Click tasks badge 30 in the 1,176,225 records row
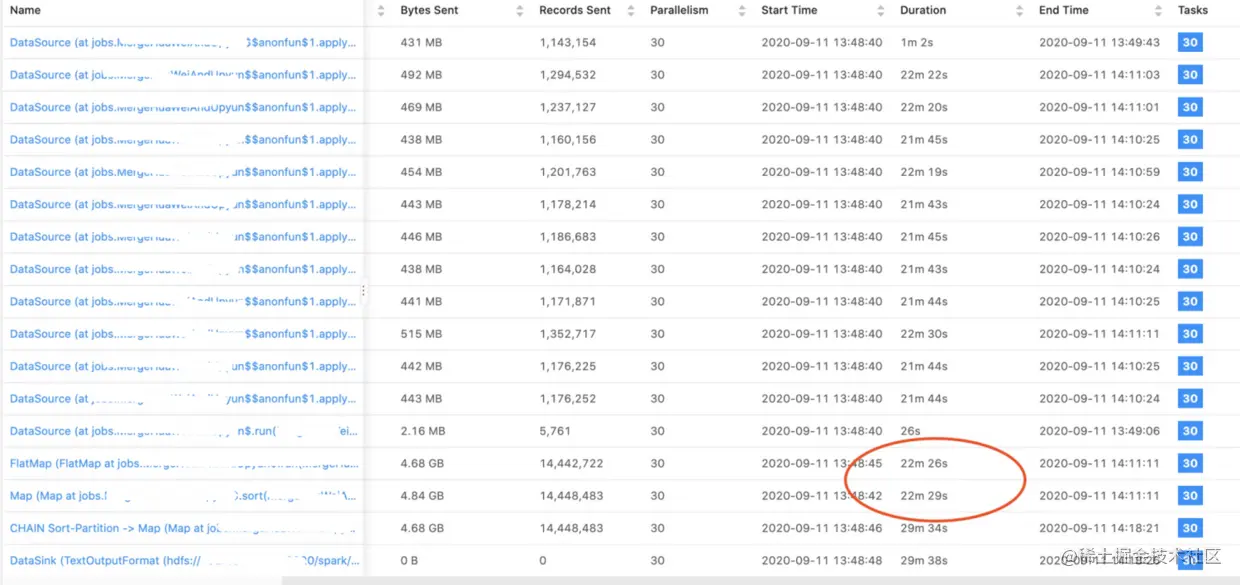The image size is (1240, 585). point(1190,367)
